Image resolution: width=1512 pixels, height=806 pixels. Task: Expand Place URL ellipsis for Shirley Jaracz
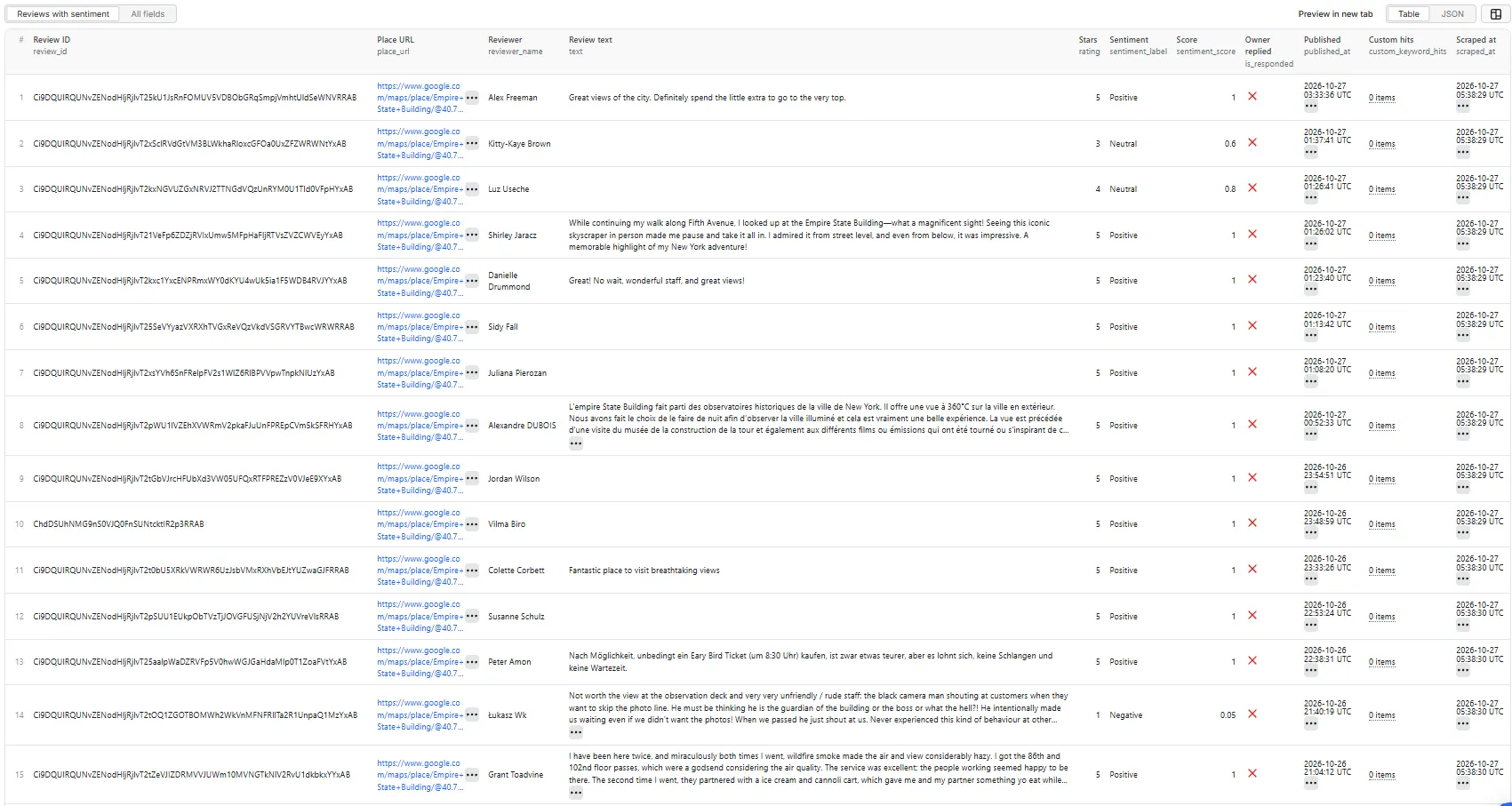472,235
